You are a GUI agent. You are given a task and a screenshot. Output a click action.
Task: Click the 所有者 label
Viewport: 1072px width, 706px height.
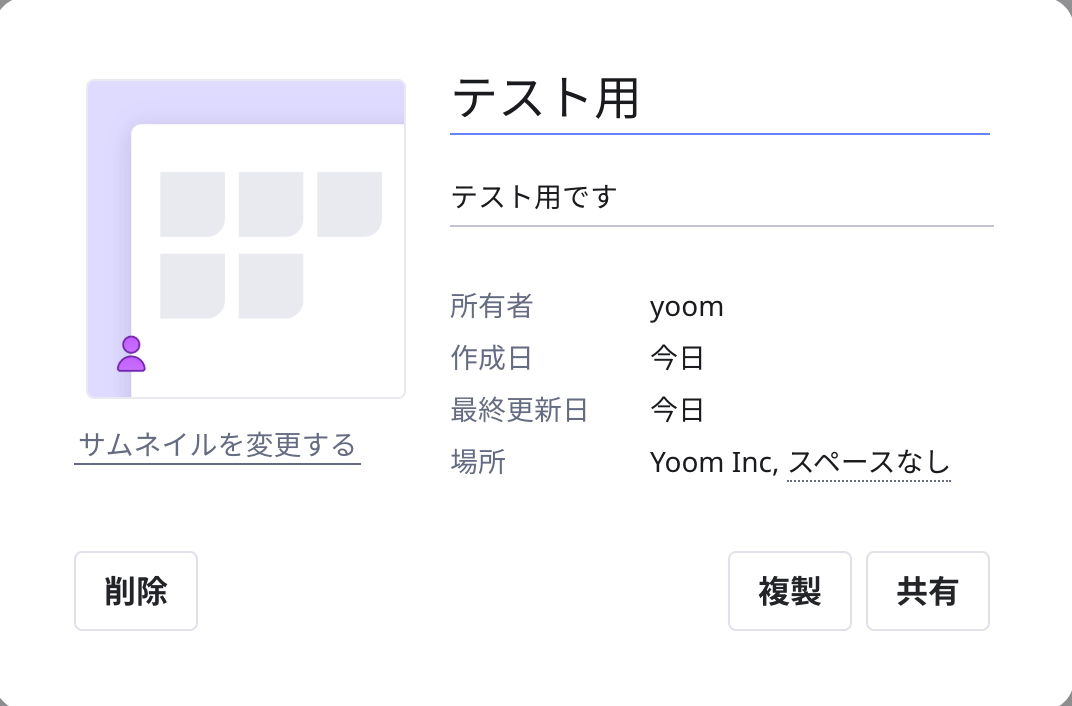pyautogui.click(x=491, y=306)
